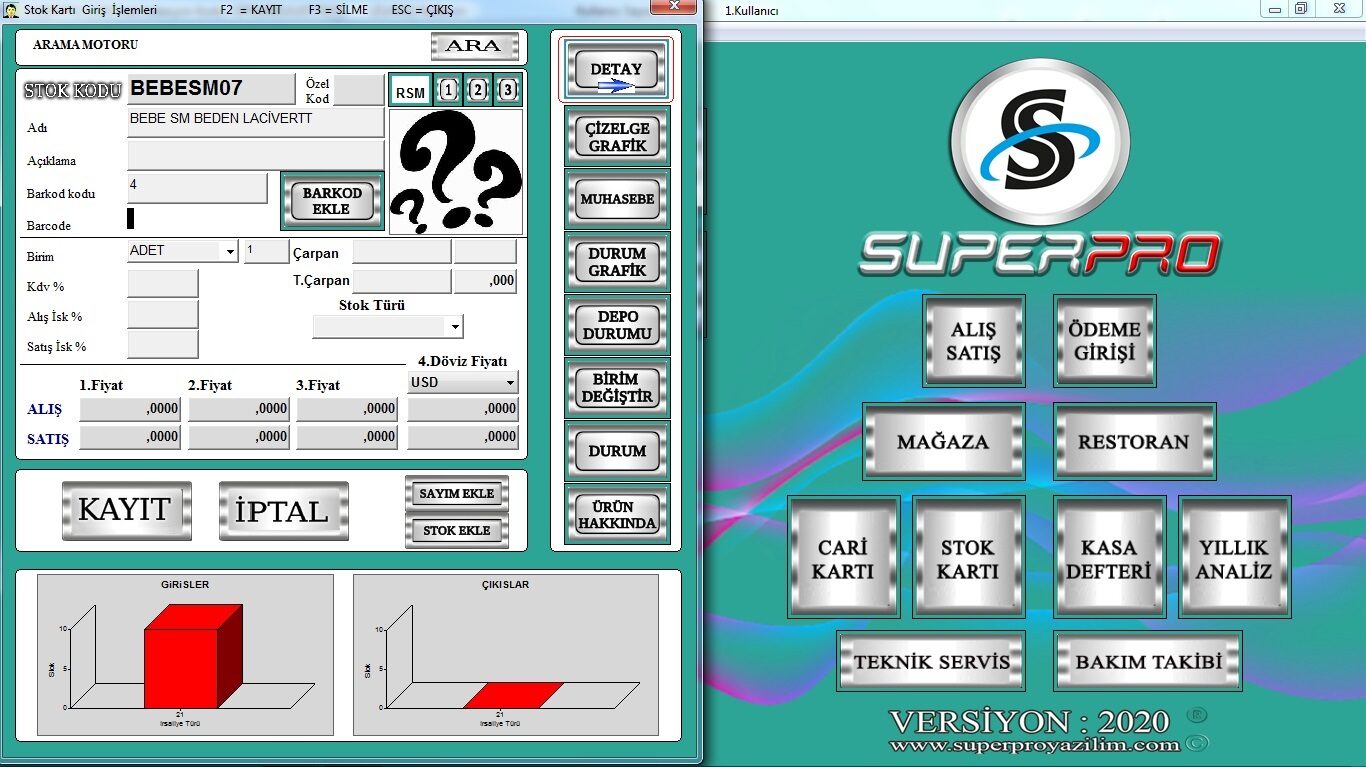Click the T.Çarpan input field
The image size is (1366, 767).
[x=401, y=282]
